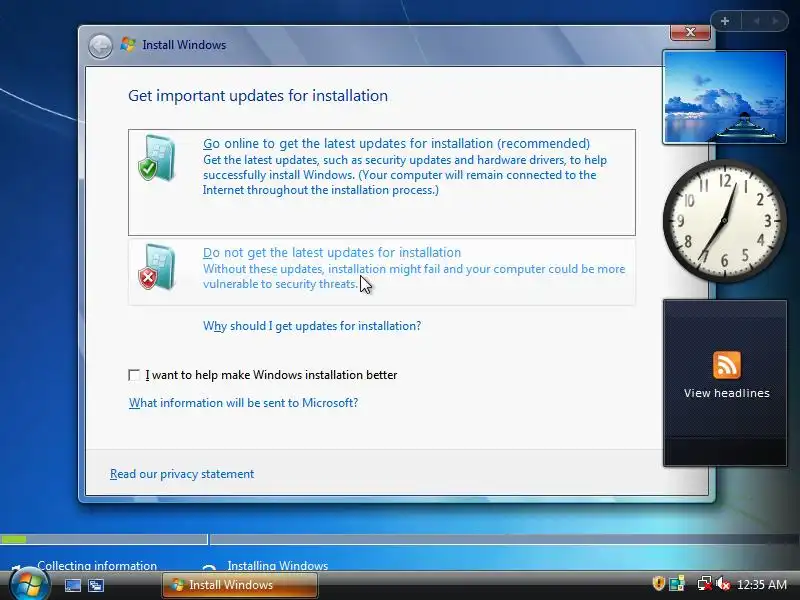Click the Switch between windows icon

point(96,585)
